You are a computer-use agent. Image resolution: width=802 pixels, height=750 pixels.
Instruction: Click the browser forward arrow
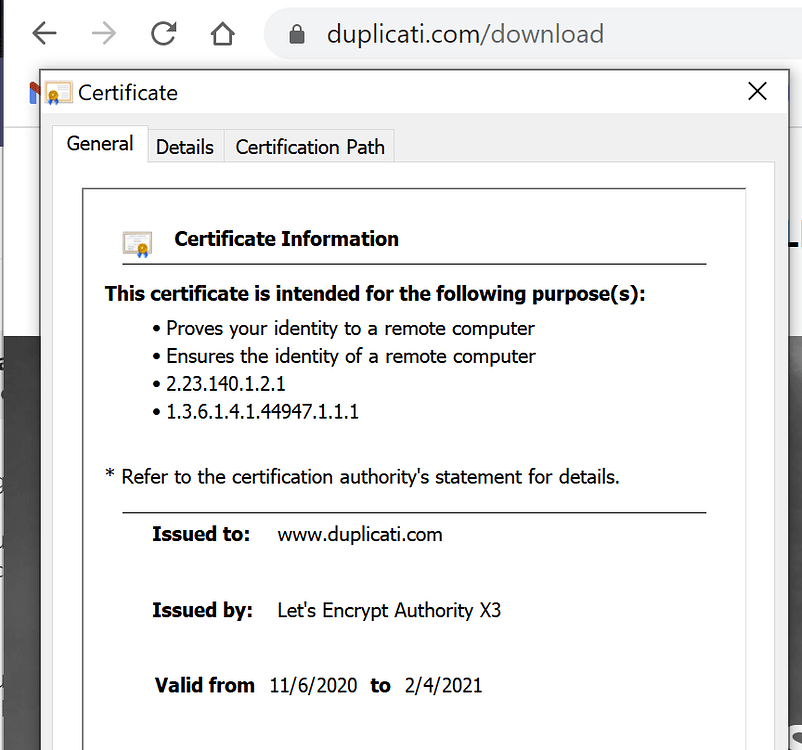coord(104,34)
